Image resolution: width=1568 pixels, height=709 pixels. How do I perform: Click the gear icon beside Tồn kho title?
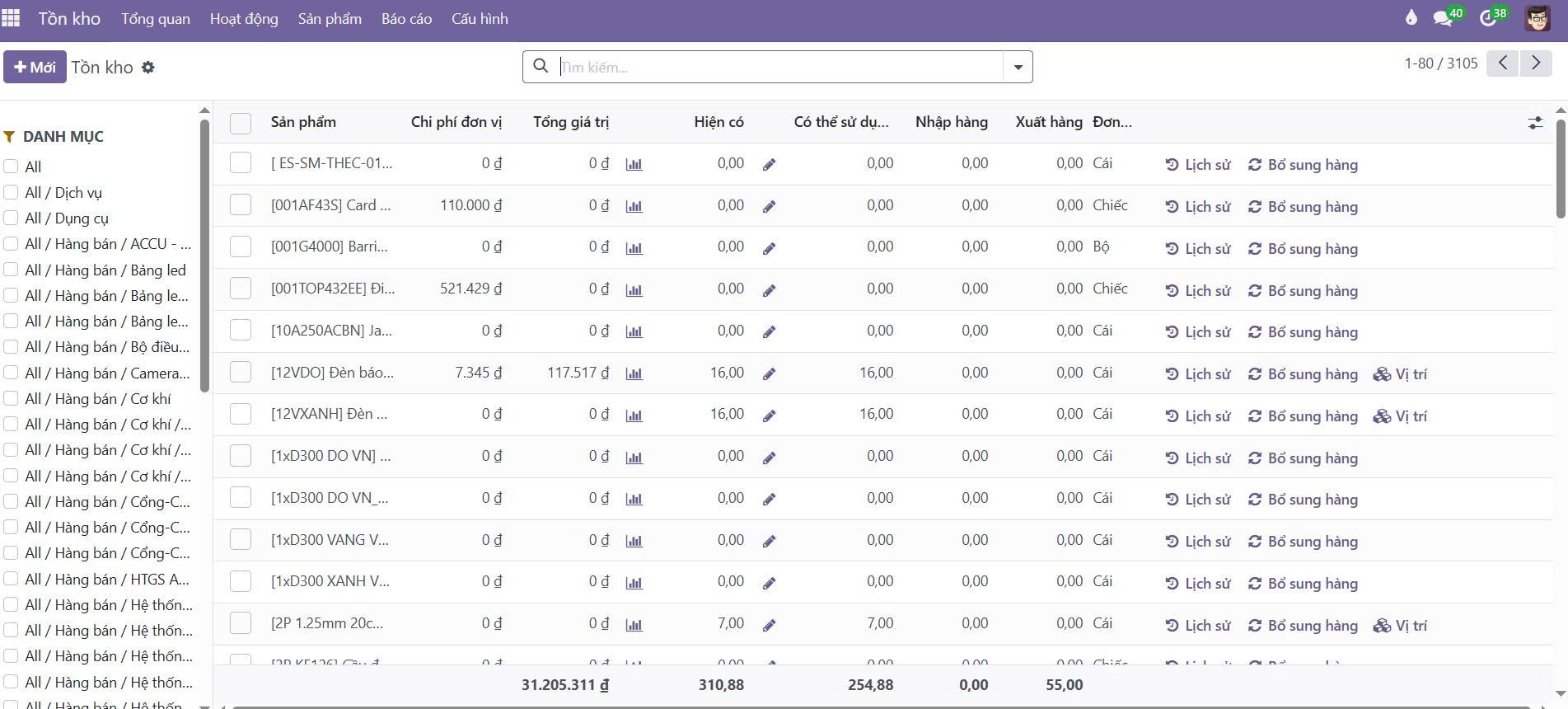148,68
